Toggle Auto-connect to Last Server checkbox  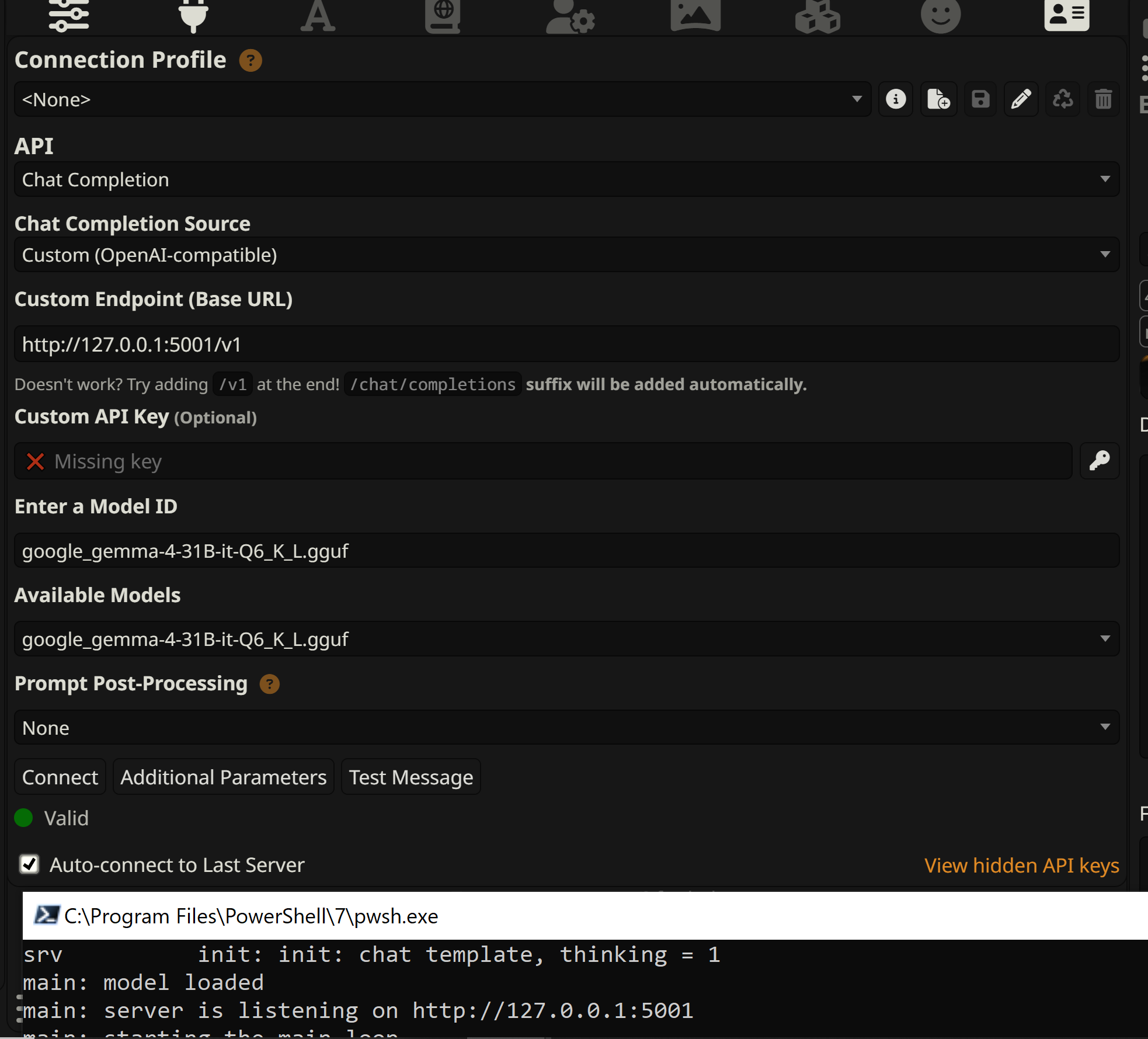point(29,864)
